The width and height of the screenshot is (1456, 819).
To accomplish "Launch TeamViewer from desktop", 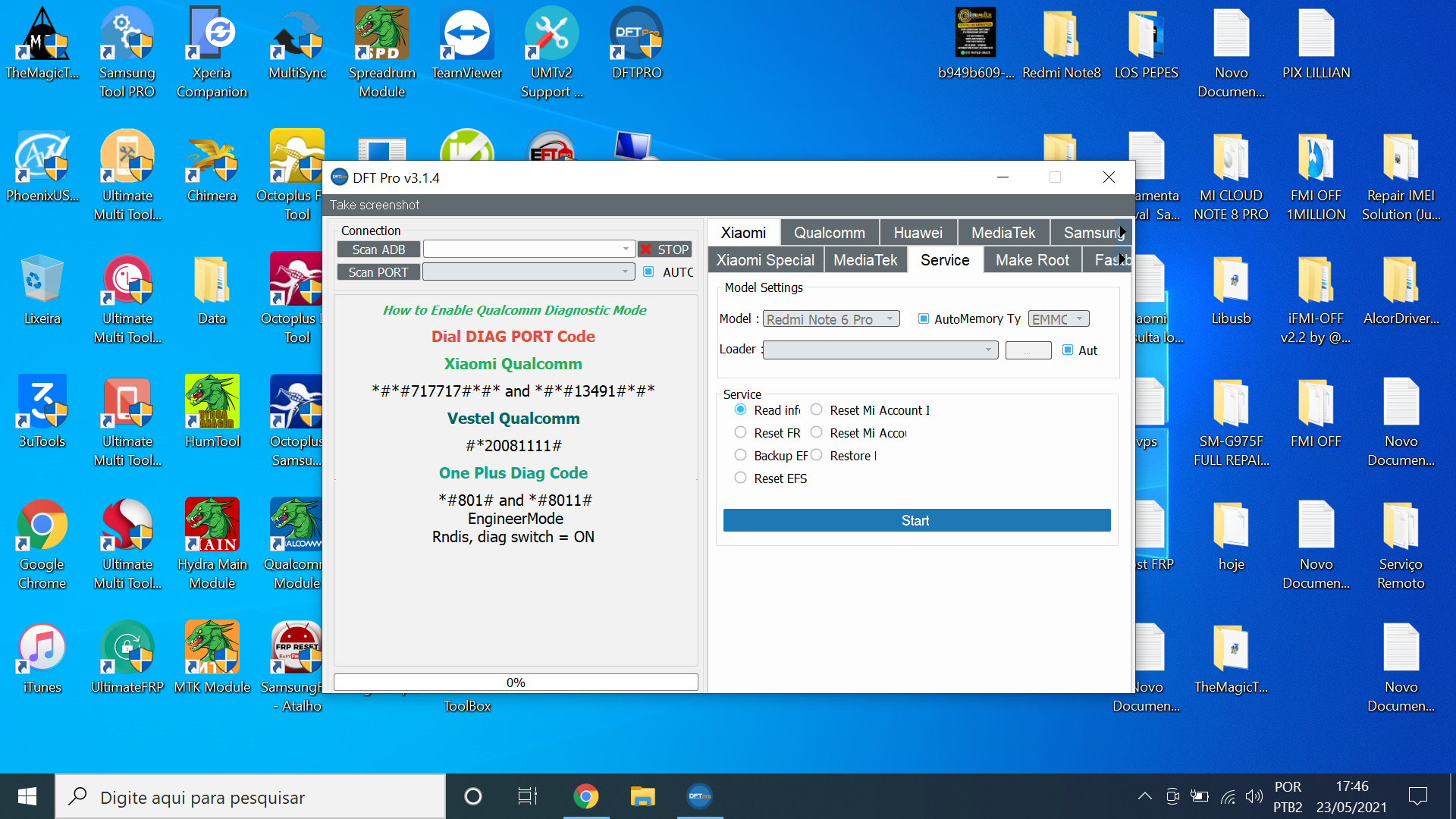I will [x=467, y=44].
